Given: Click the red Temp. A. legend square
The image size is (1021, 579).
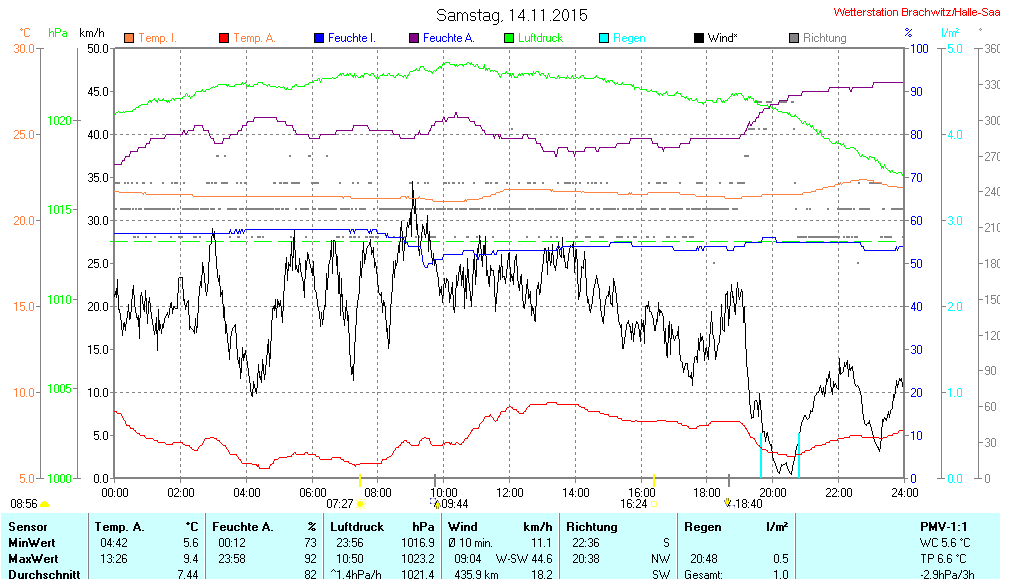Looking at the screenshot, I should point(224,38).
